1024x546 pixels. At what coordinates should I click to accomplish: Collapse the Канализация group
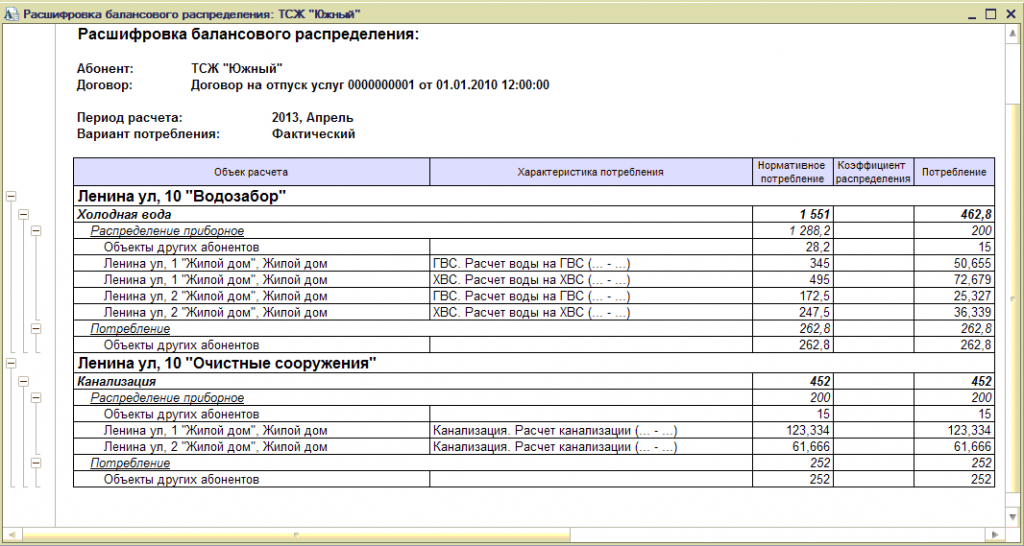[x=24, y=381]
